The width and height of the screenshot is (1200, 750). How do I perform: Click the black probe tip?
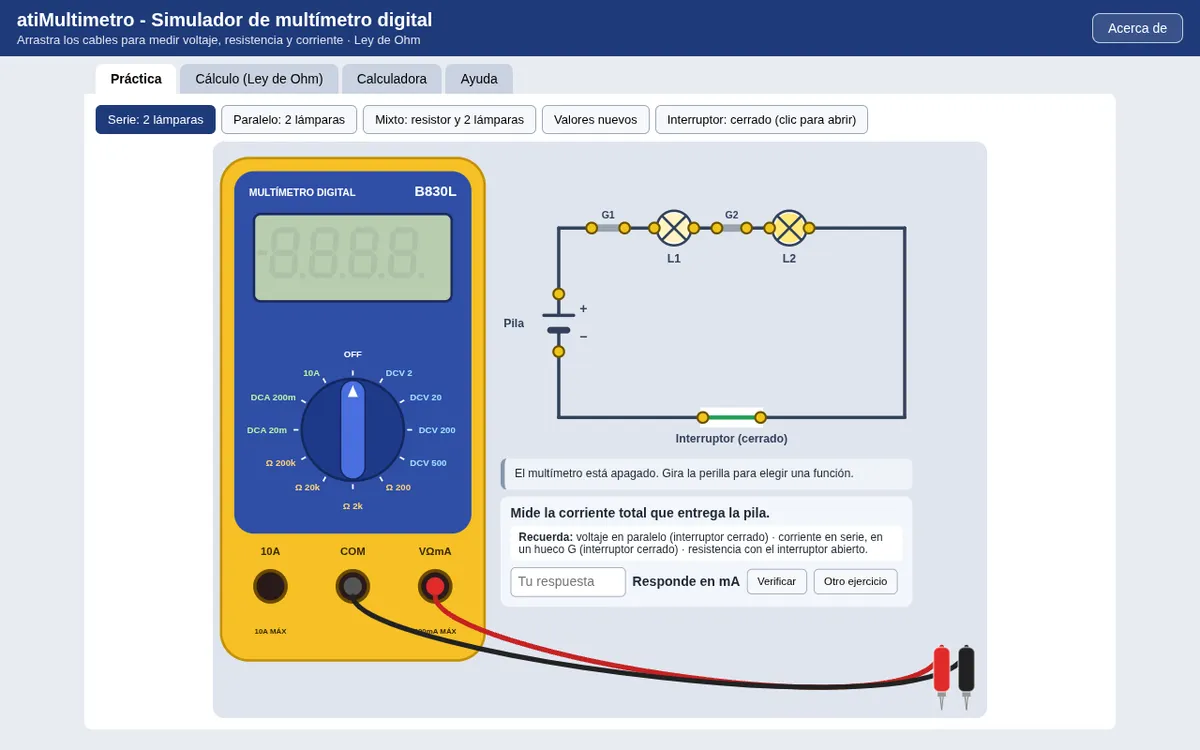(966, 702)
